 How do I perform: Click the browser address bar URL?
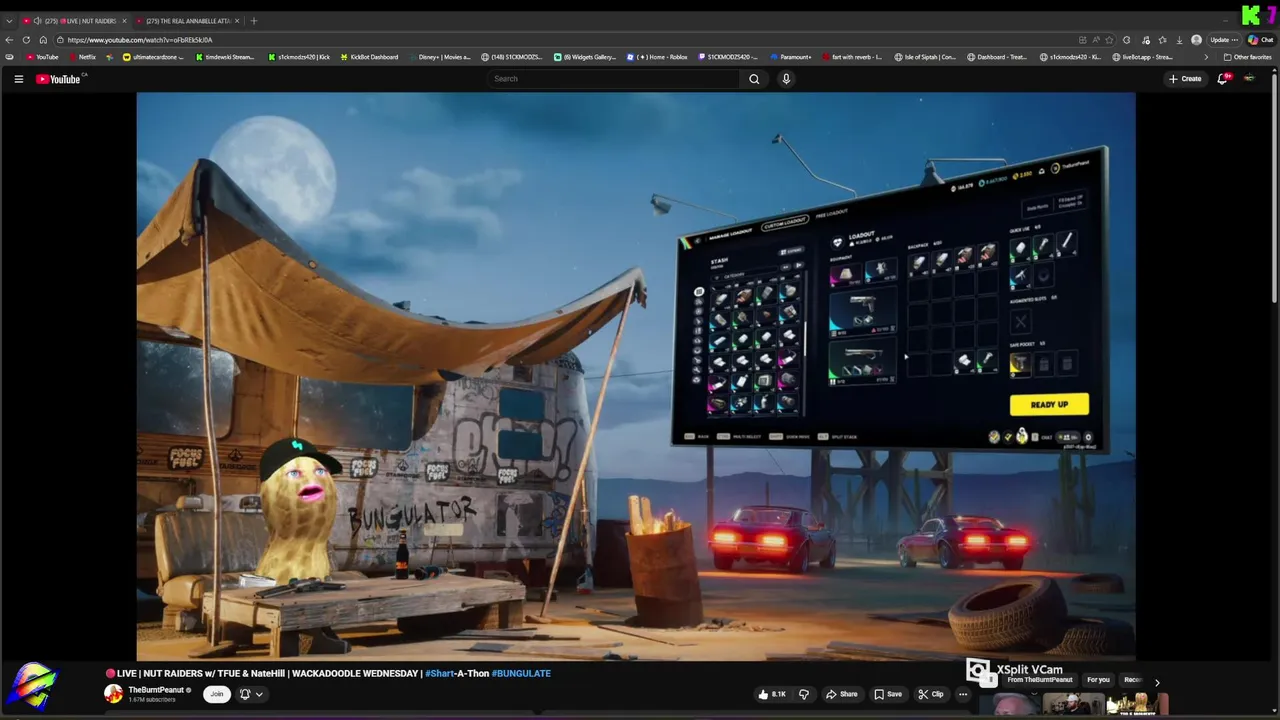(x=140, y=40)
